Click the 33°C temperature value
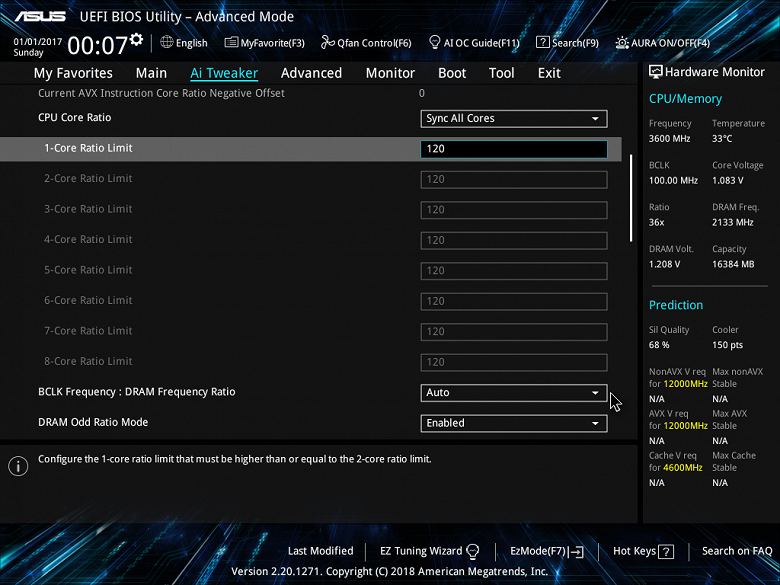 [722, 139]
